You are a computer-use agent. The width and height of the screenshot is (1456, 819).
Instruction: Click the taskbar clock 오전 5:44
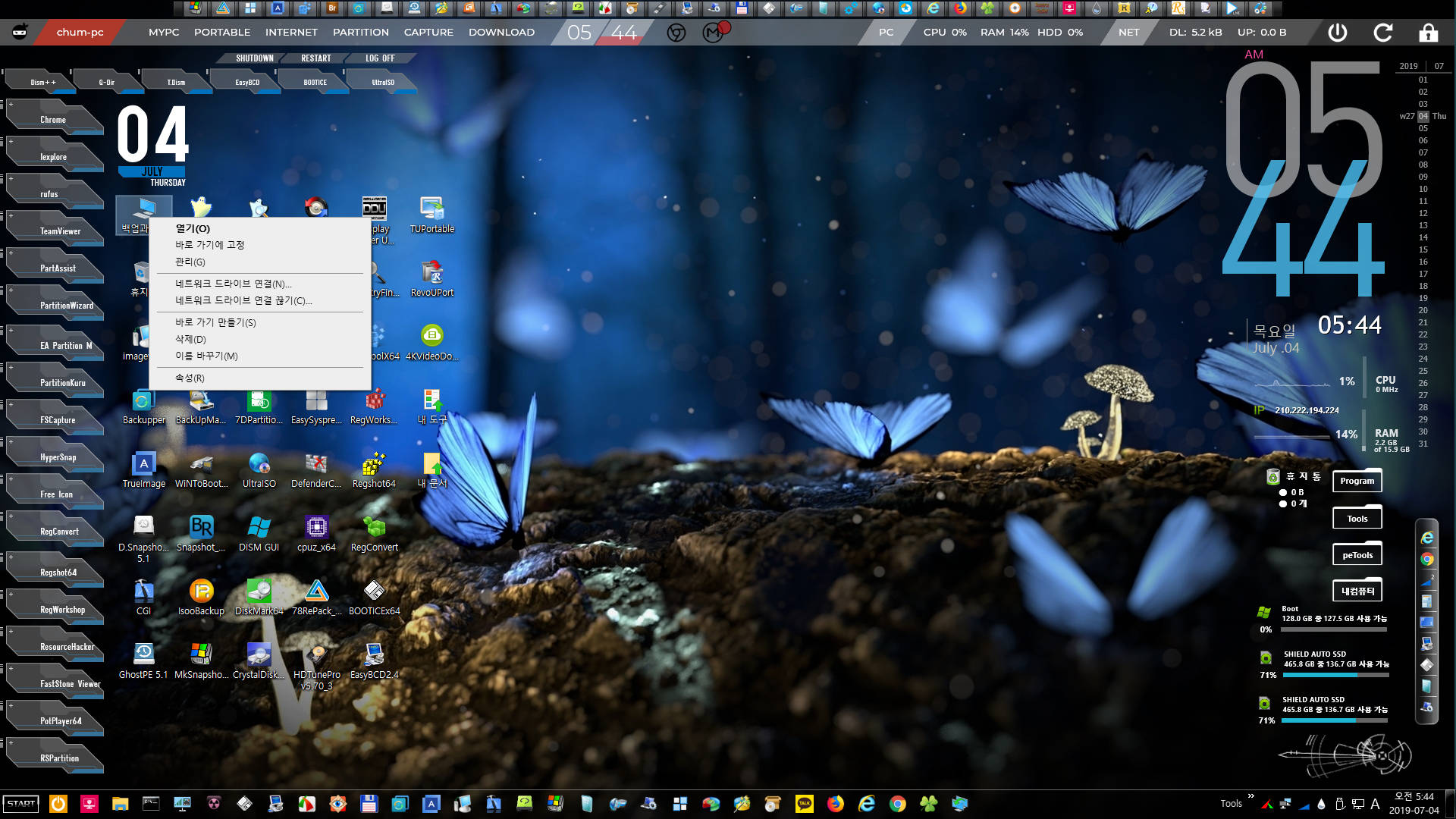[1414, 797]
